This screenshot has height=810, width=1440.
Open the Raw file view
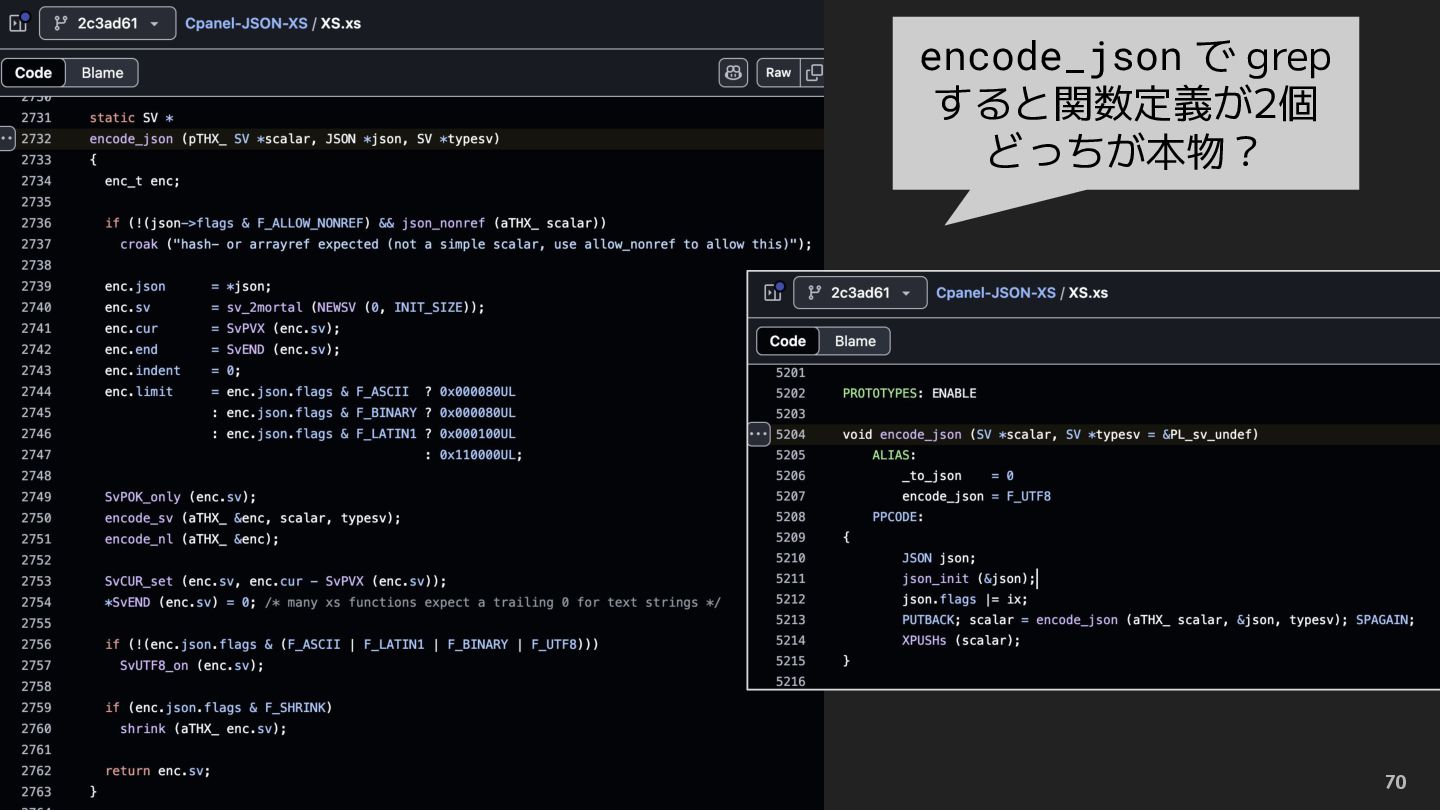[778, 73]
